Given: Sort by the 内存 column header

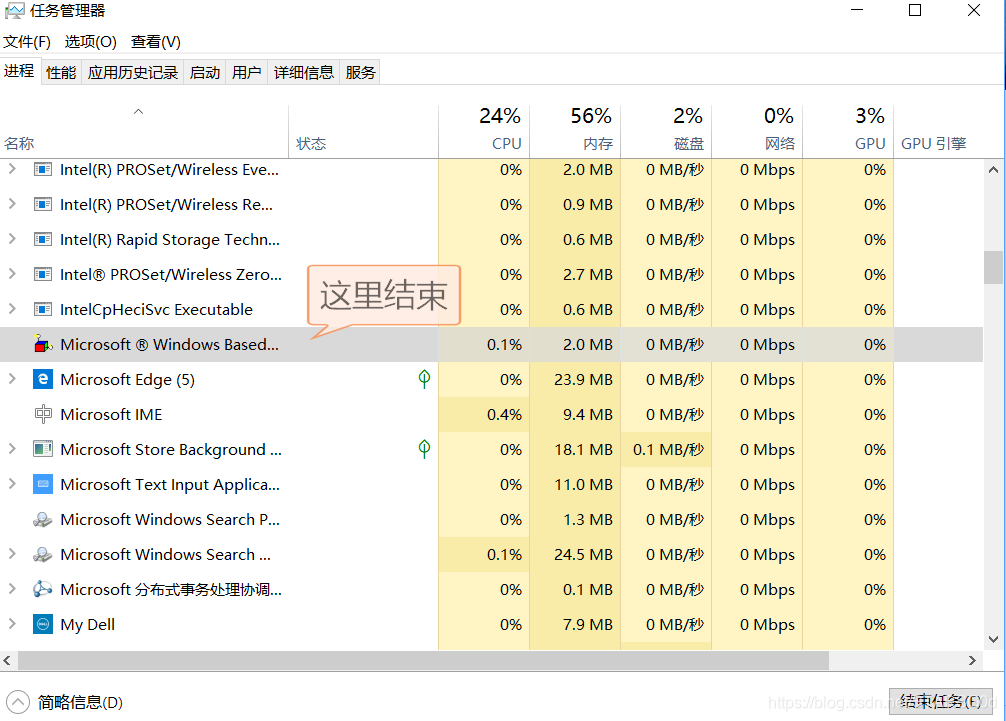Looking at the screenshot, I should point(575,131).
